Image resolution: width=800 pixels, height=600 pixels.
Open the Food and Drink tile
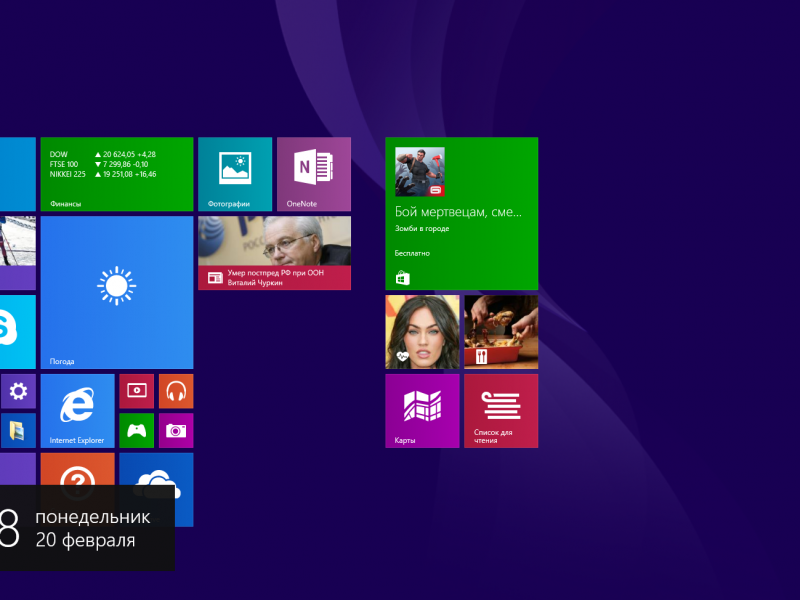pyautogui.click(x=501, y=332)
